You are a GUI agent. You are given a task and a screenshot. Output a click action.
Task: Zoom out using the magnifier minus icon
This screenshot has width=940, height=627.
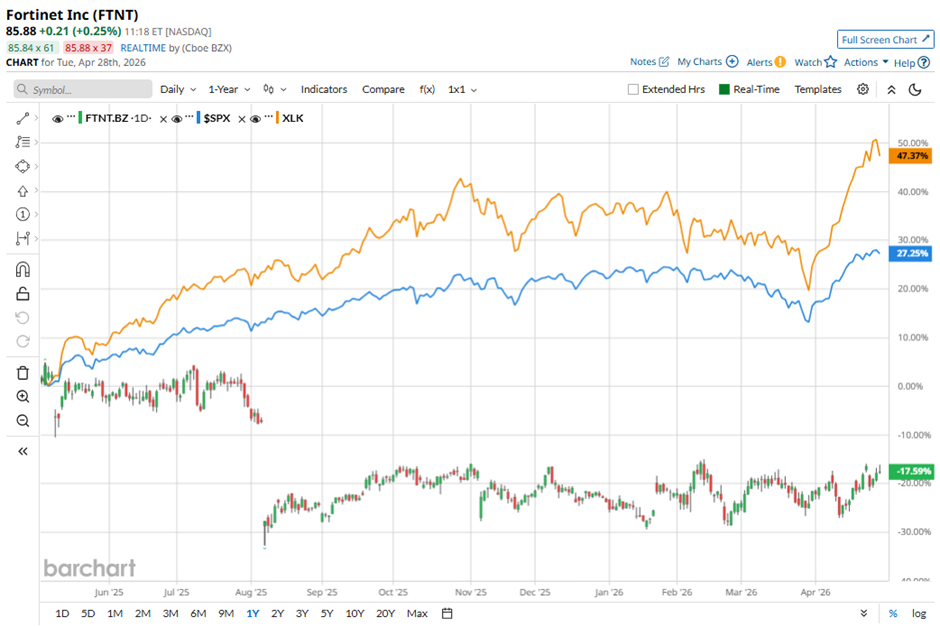click(22, 421)
